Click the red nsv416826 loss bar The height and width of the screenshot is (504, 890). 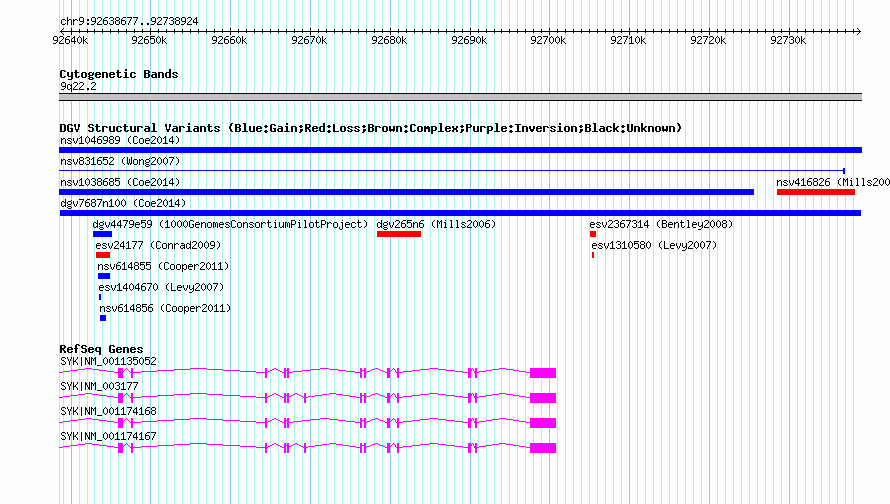tap(816, 192)
